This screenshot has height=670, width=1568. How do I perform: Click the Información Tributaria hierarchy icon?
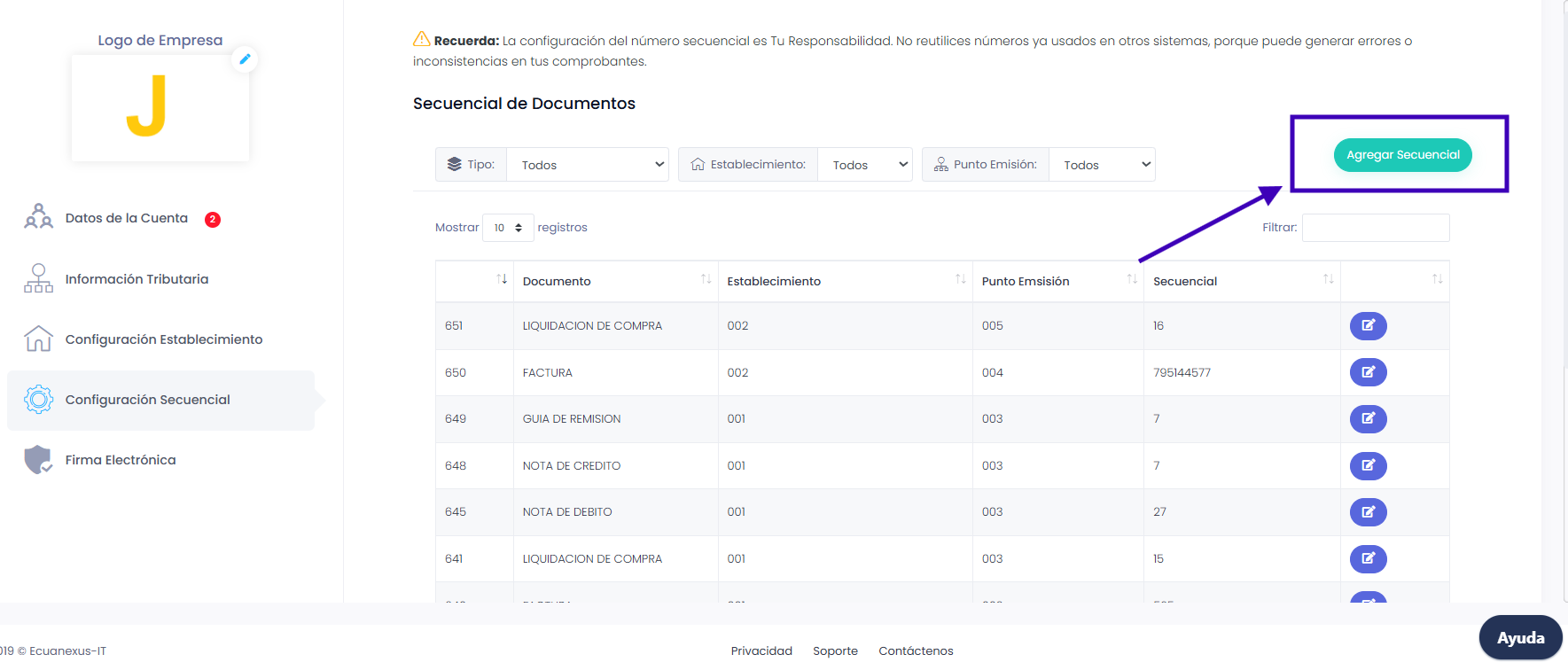(38, 278)
